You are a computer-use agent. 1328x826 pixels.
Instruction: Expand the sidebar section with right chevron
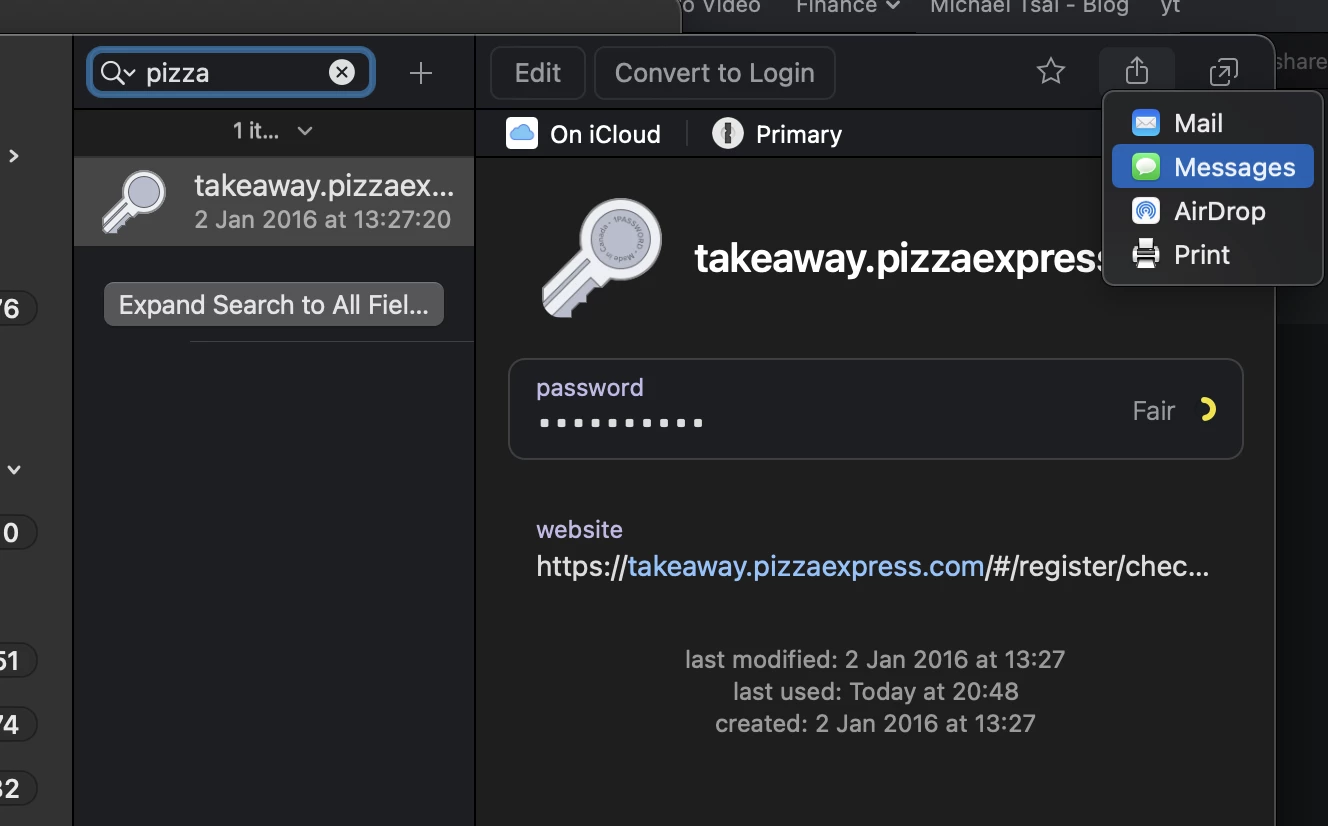click(14, 156)
